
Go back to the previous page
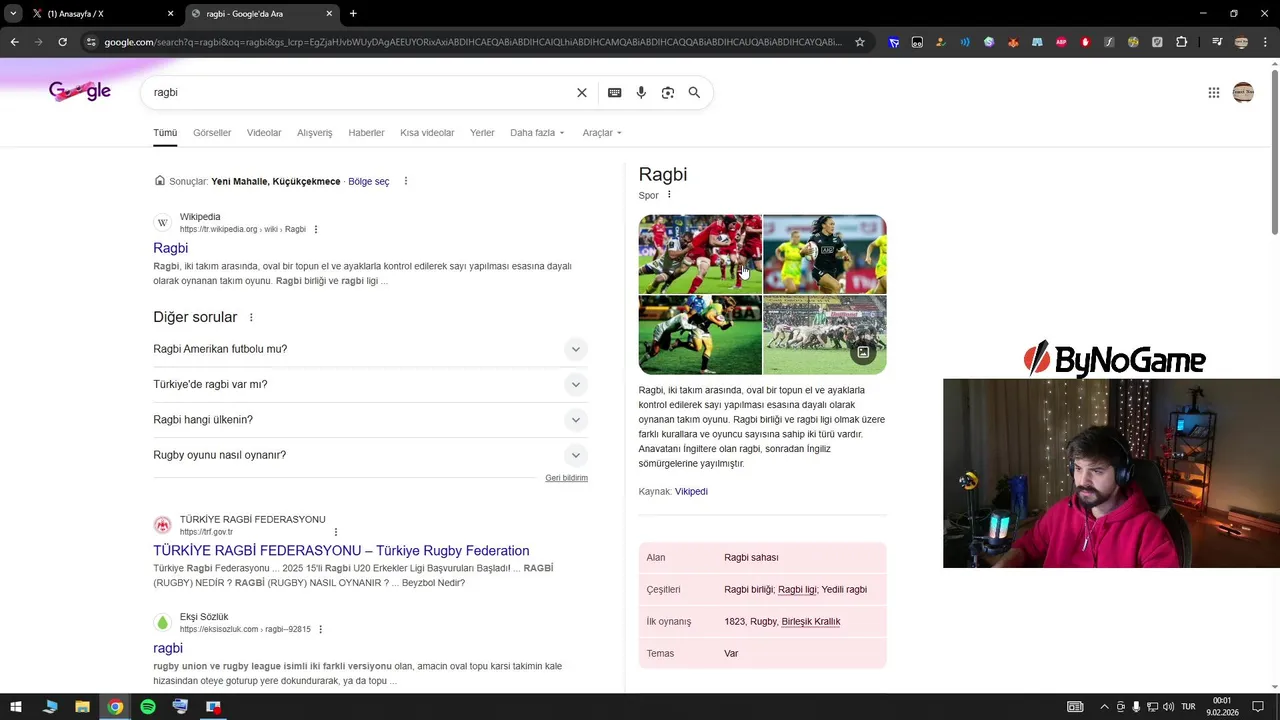click(14, 42)
